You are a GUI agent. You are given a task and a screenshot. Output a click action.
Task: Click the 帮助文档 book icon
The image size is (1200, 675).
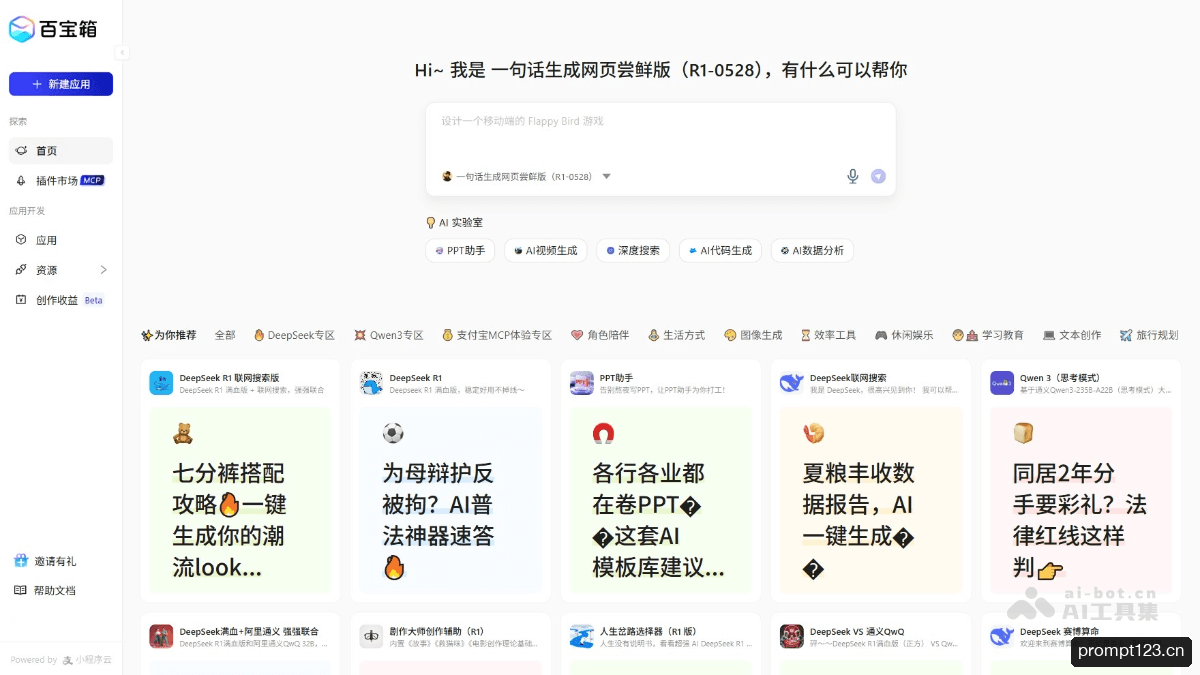pyautogui.click(x=21, y=590)
